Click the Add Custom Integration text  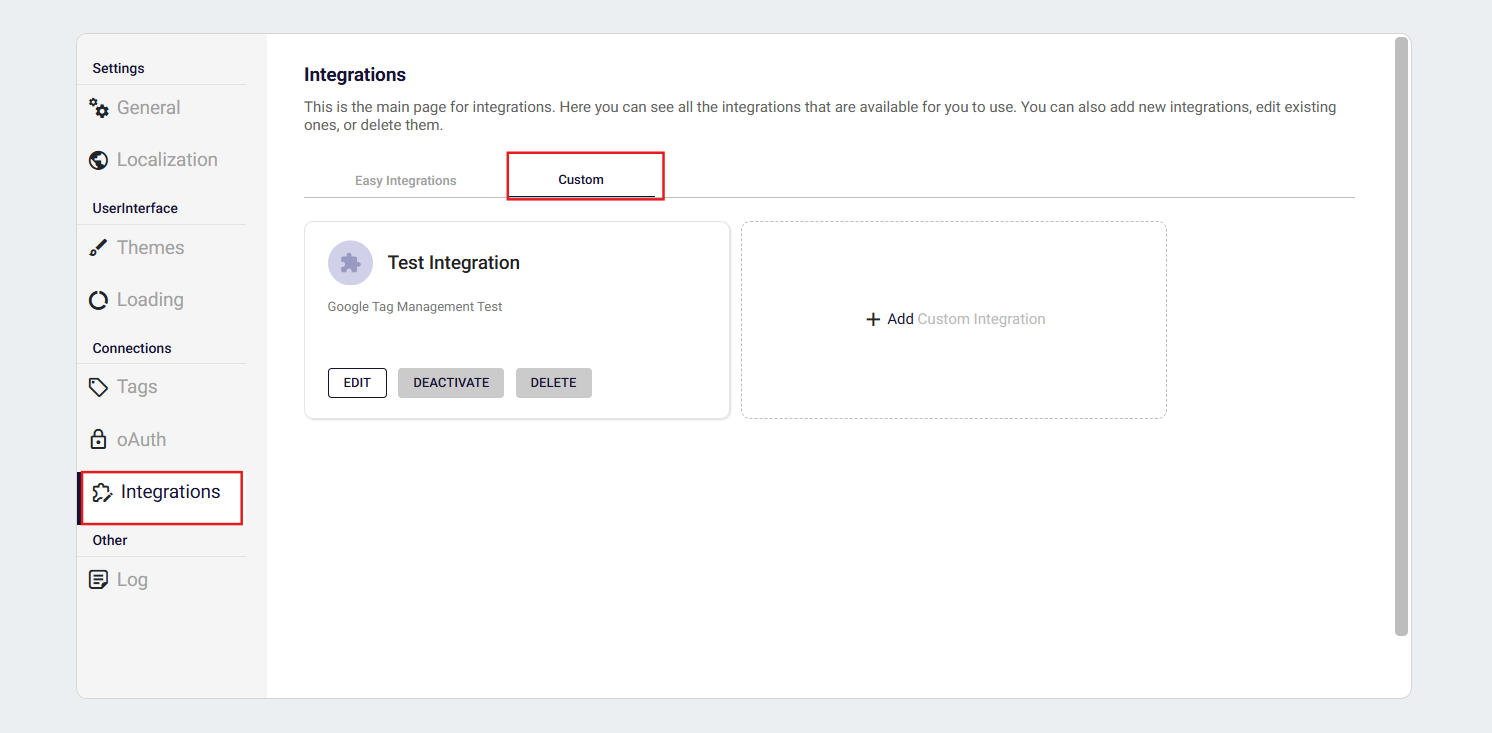(966, 319)
